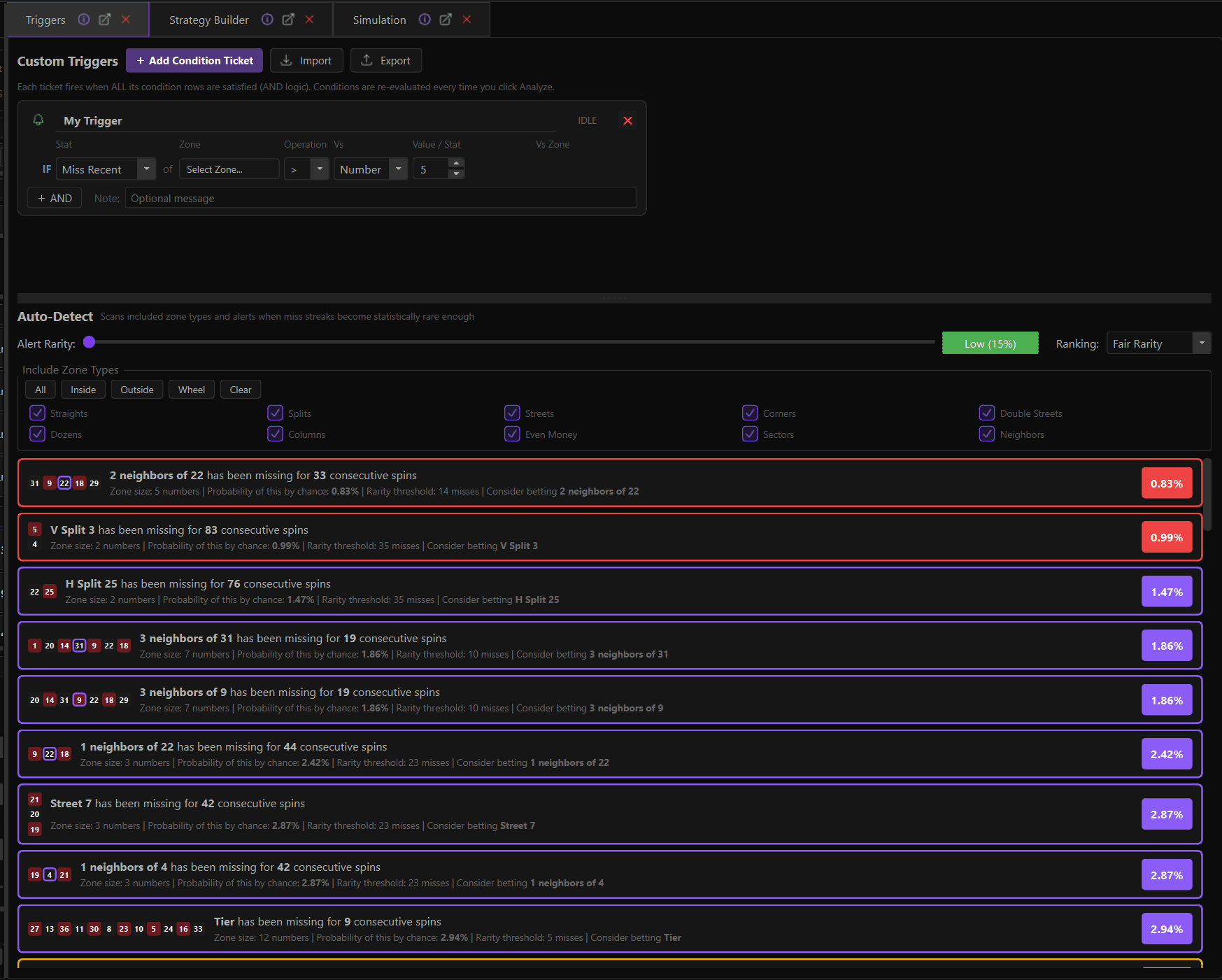This screenshot has height=980, width=1222.
Task: Open the Select Zone dropdown
Action: pos(229,169)
